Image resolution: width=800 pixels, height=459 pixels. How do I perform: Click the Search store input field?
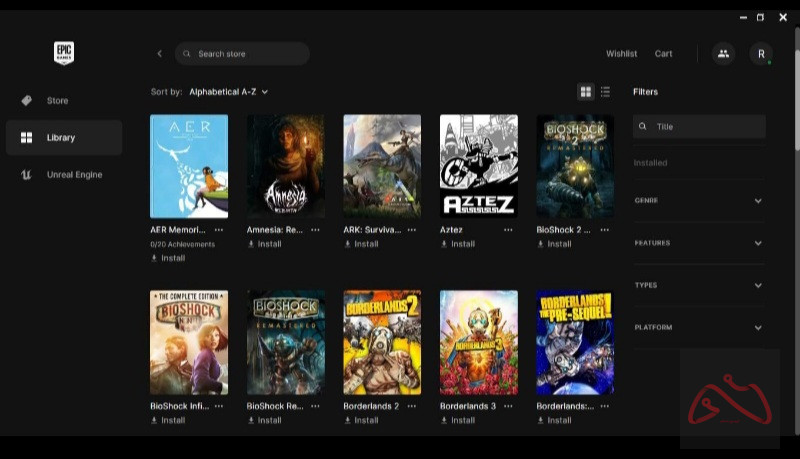point(250,54)
